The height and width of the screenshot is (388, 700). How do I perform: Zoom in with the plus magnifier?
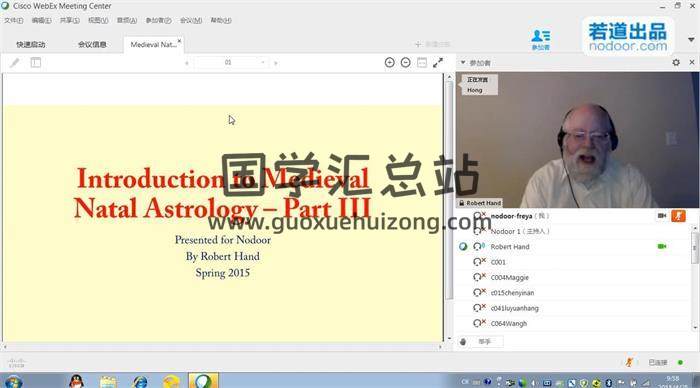point(390,63)
